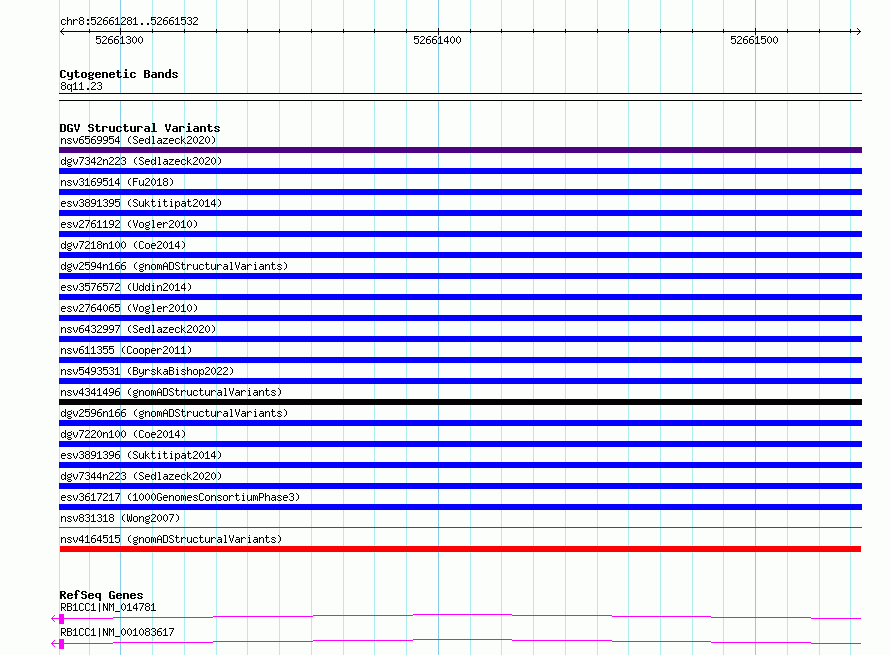Viewport: 890px width, 655px height.
Task: Select variant esv2764065 (Vogler2010) label
Action: [129, 308]
